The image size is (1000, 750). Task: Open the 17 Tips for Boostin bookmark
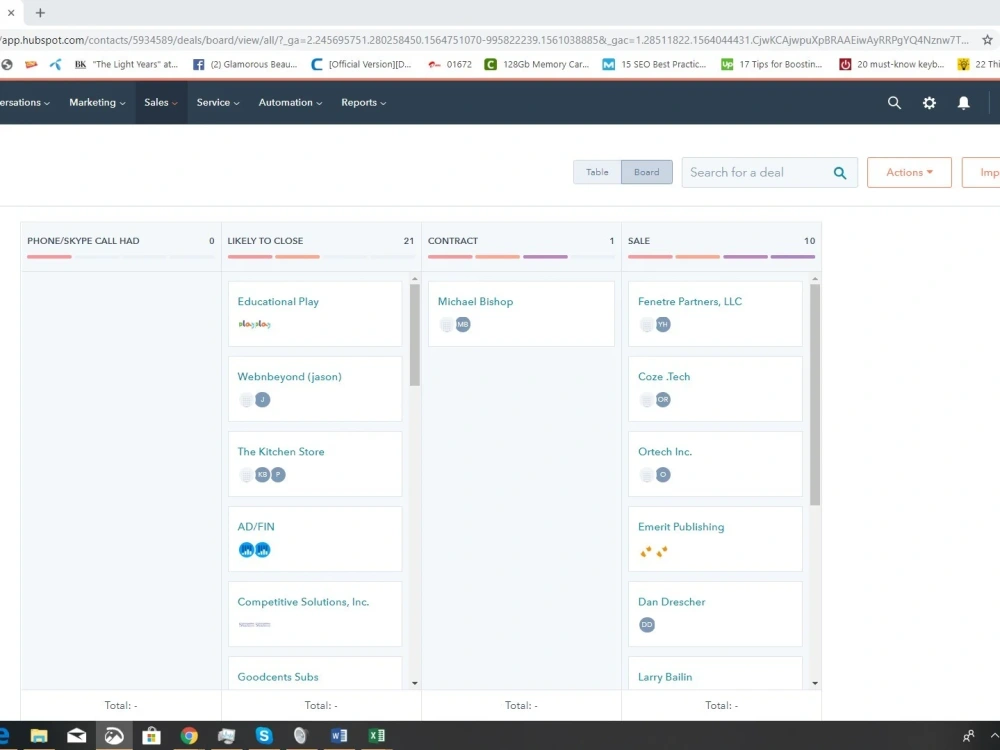[x=772, y=64]
